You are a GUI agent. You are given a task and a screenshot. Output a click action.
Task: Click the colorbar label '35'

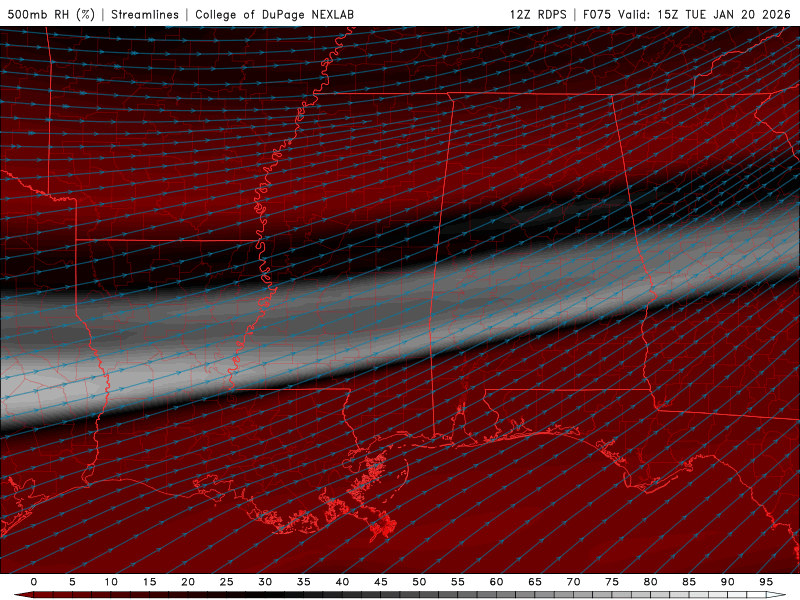304,582
